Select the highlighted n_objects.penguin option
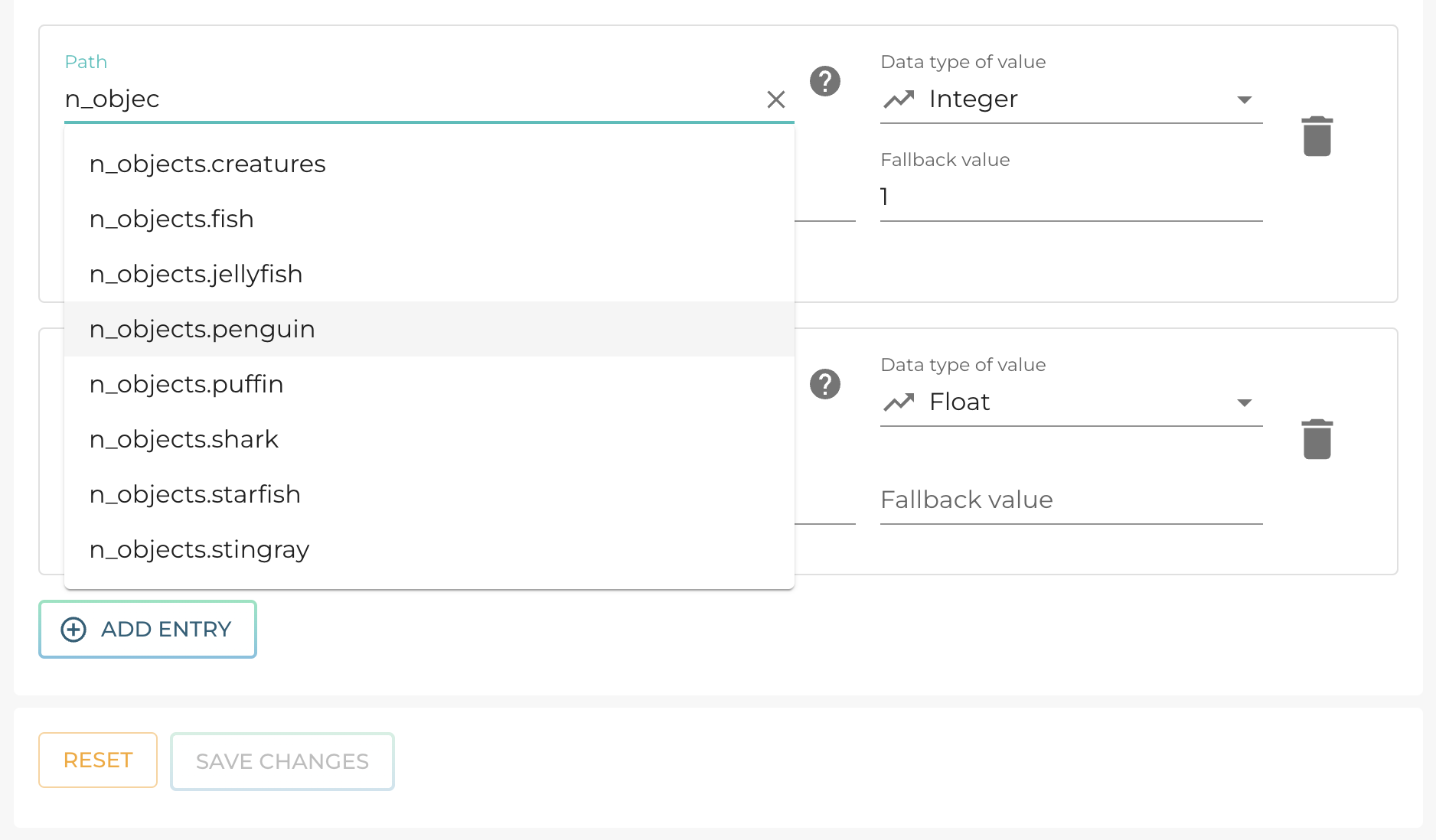The height and width of the screenshot is (840, 1436). click(202, 329)
